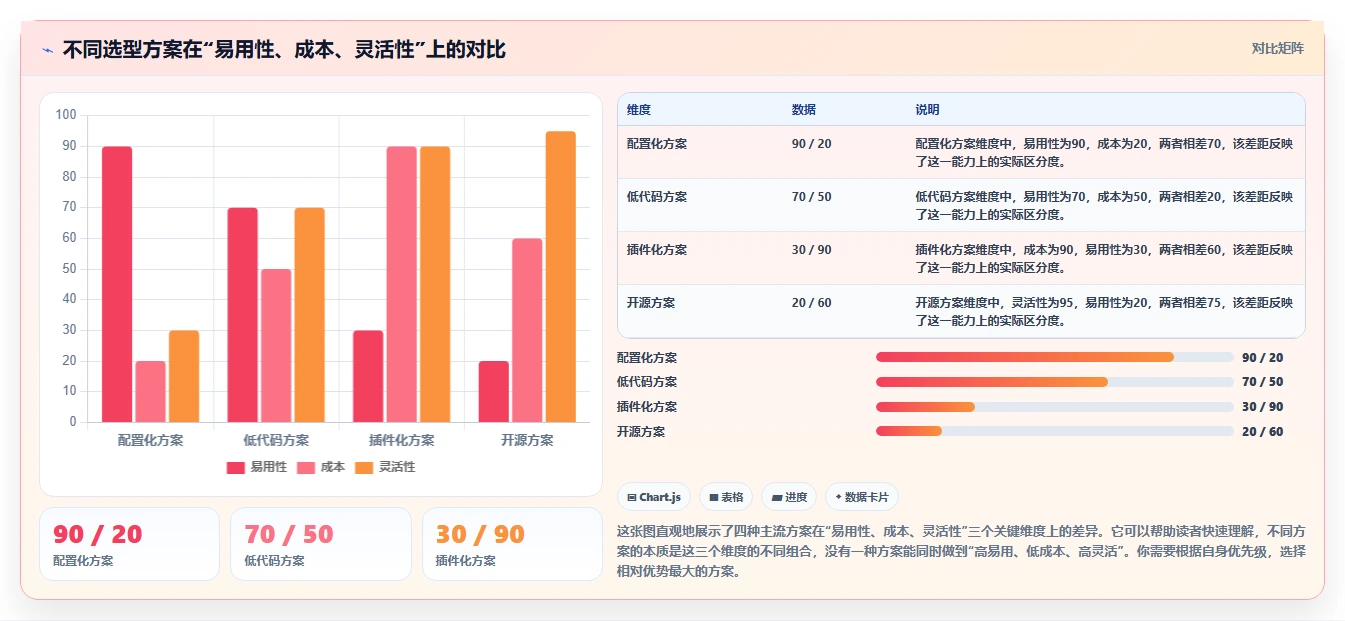Click the 20 / 60 table cell
This screenshot has width=1345, height=621.
[x=811, y=303]
